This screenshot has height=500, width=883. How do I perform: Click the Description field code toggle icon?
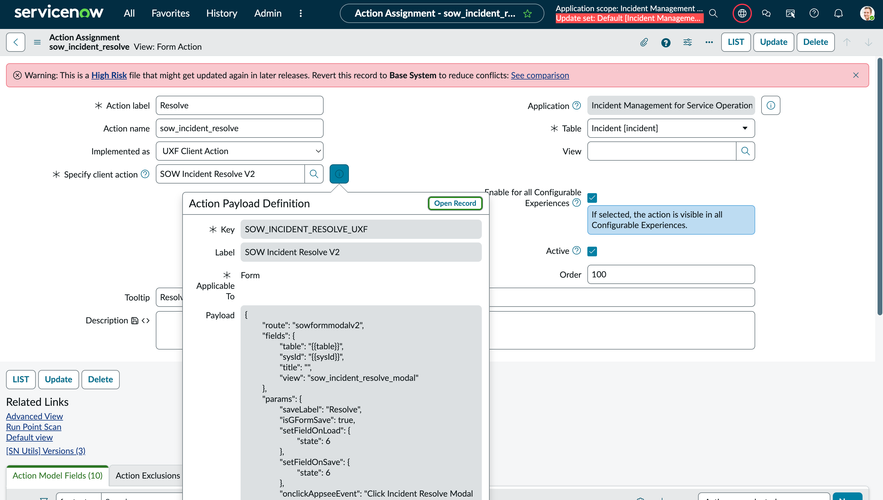pos(145,320)
